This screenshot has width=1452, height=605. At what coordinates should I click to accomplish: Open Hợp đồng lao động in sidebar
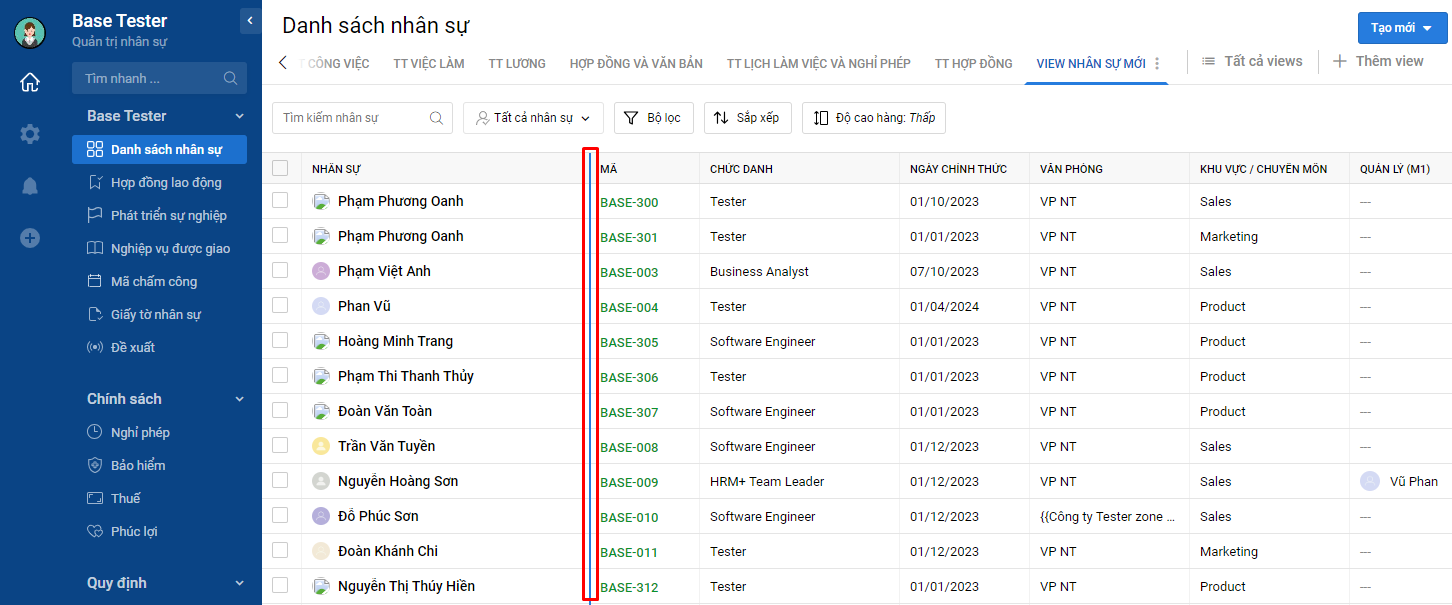[159, 182]
